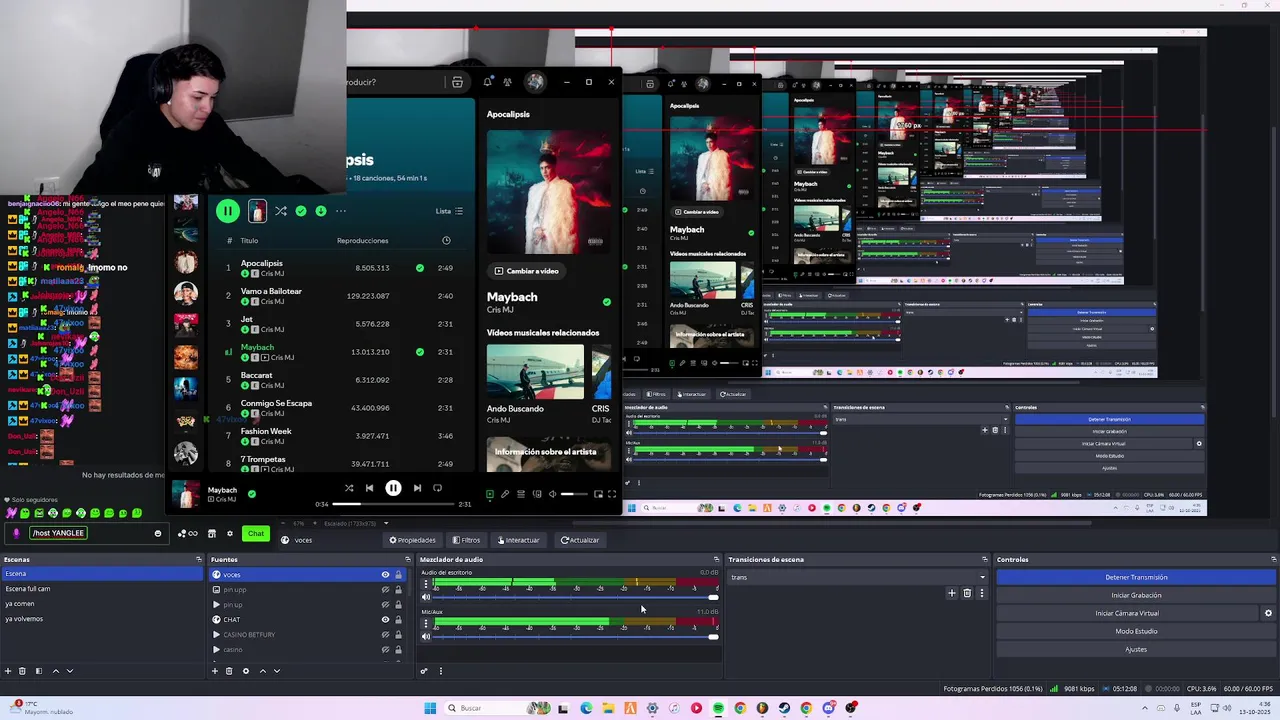Toggle visibility of the CHAT source
This screenshot has height=720, width=1280.
(x=385, y=620)
